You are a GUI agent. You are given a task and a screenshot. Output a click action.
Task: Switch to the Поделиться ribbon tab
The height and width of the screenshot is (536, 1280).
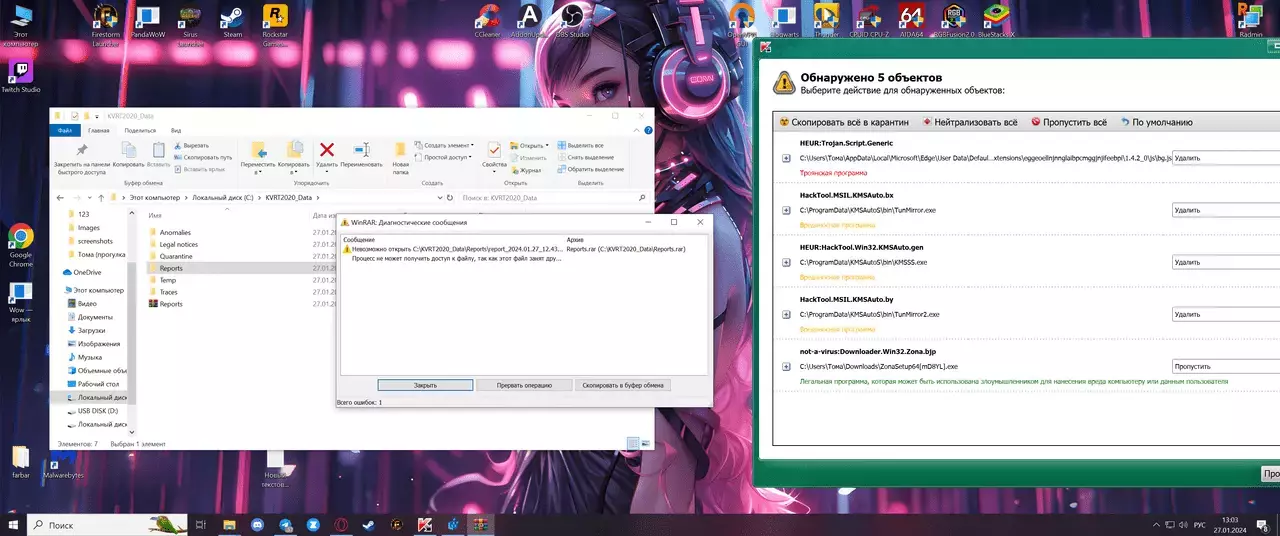140,130
